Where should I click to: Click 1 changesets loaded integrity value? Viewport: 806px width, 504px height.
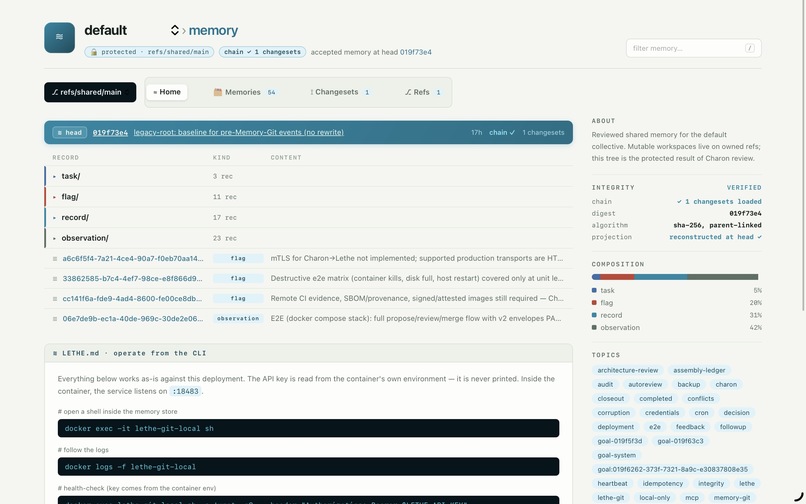pos(719,202)
